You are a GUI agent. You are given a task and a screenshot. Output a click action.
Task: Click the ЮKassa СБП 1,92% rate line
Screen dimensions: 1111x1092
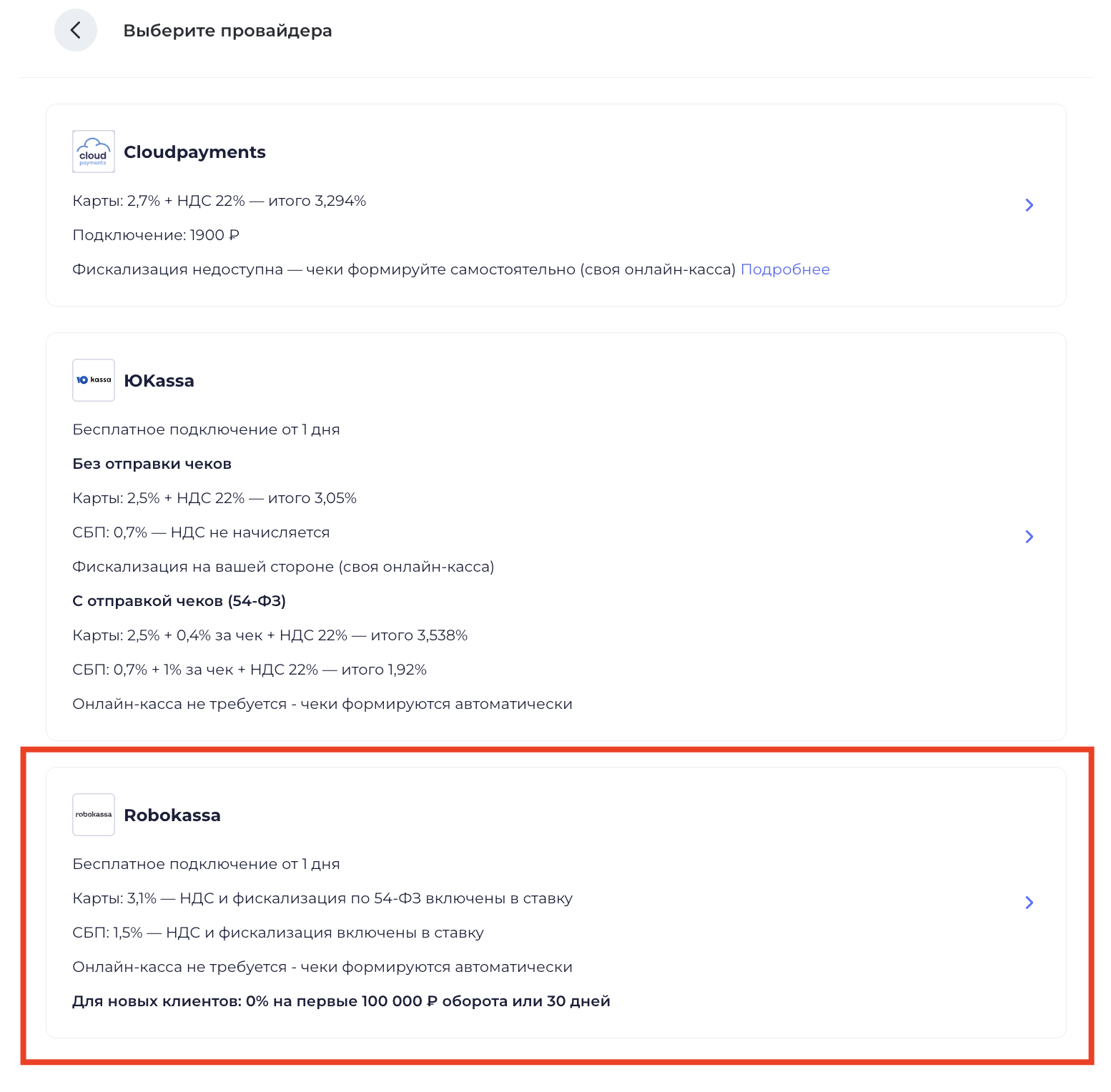250,670
